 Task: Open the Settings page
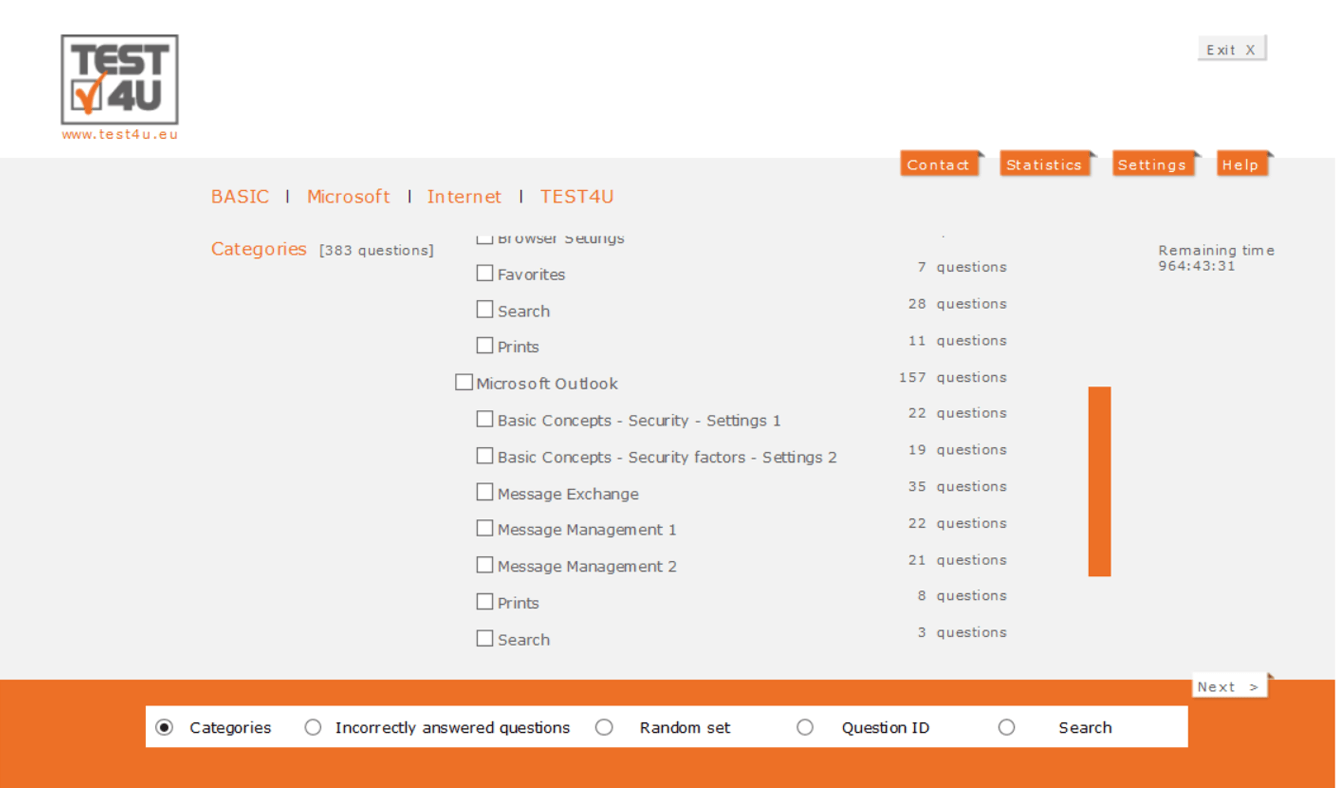[x=1153, y=165]
